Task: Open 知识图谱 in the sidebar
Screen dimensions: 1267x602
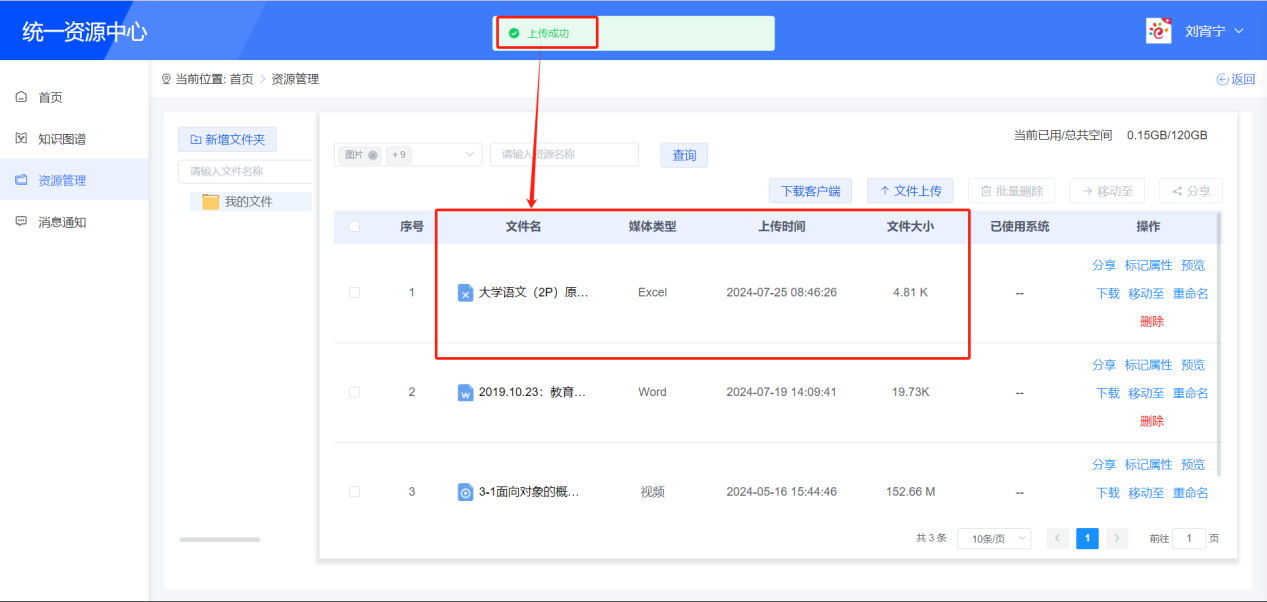Action: tap(61, 139)
